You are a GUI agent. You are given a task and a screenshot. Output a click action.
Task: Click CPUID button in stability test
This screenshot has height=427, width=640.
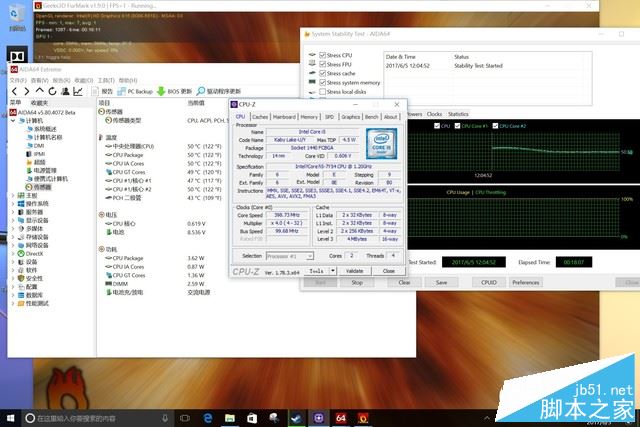coord(489,282)
